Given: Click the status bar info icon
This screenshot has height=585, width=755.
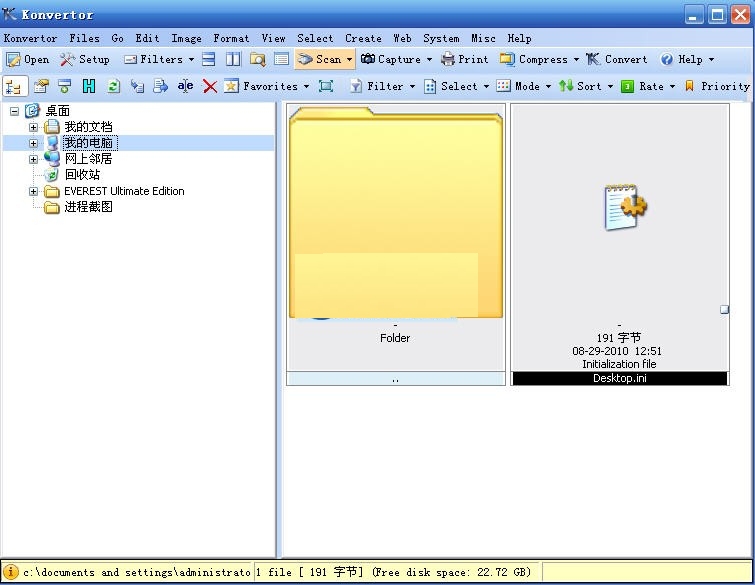Looking at the screenshot, I should 11,572.
